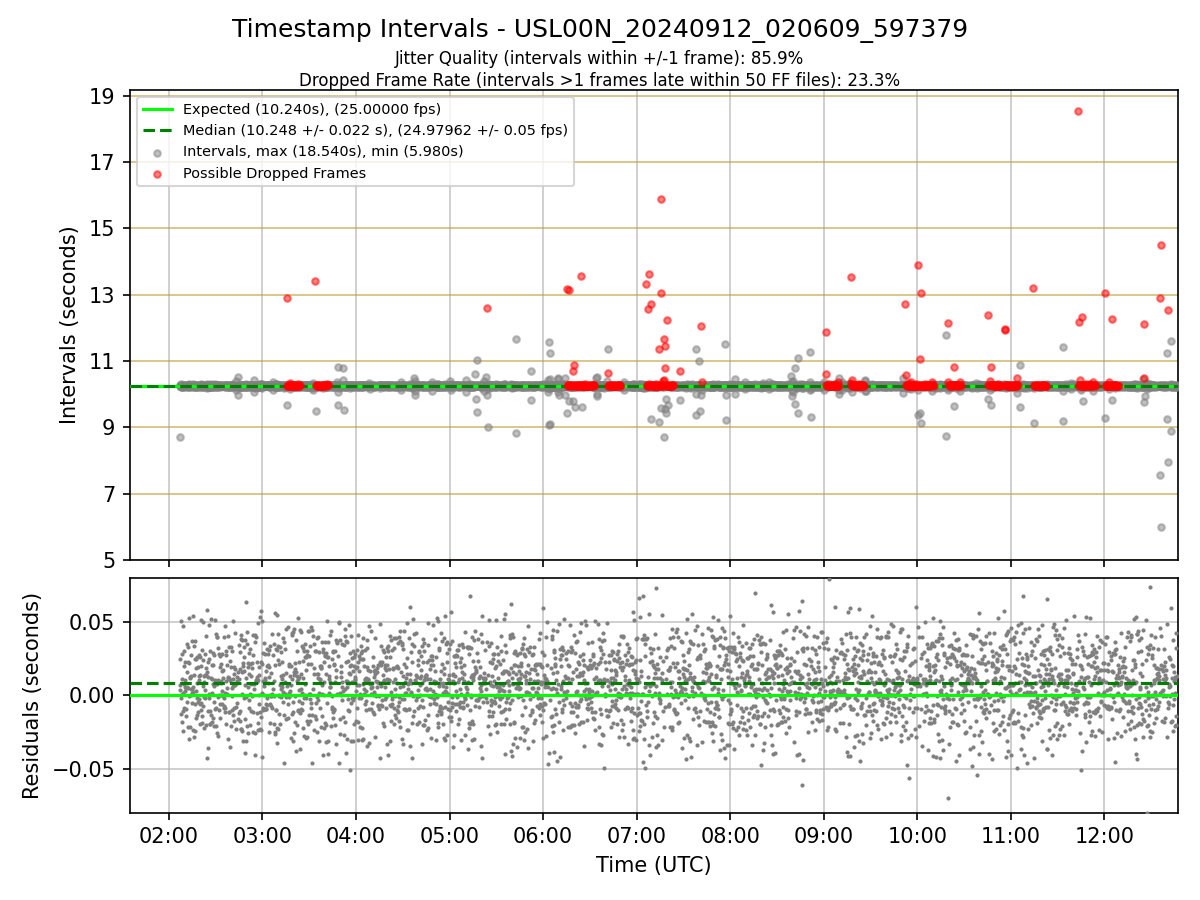Click the 18.540s maximum outlier red point

[1078, 111]
